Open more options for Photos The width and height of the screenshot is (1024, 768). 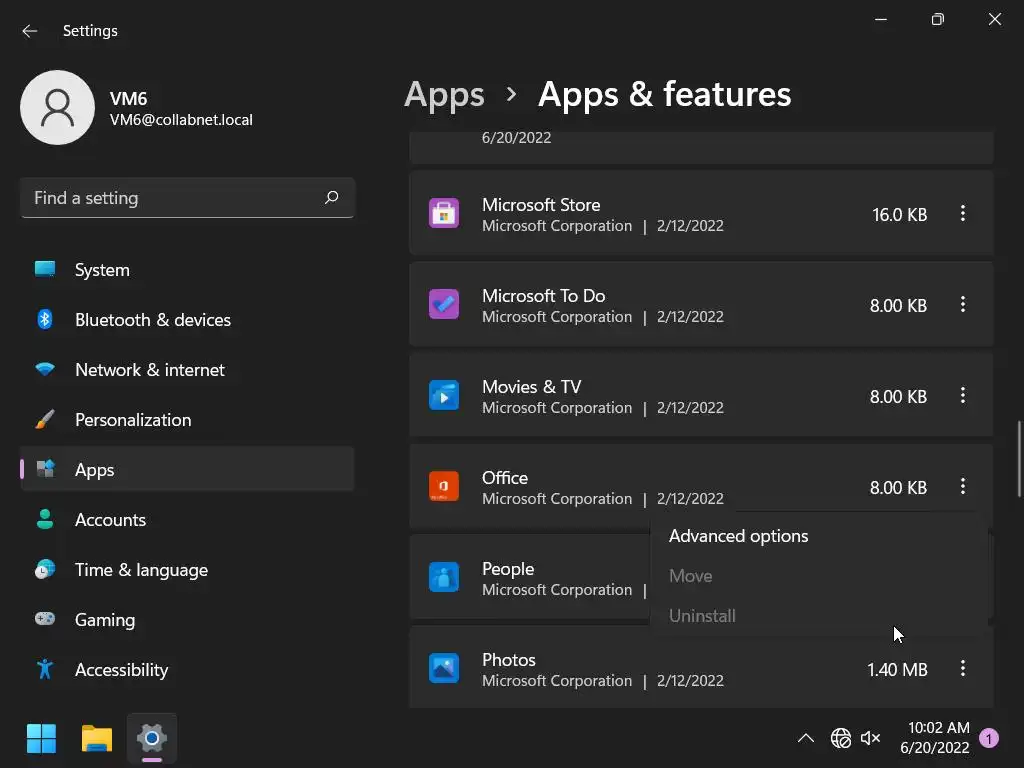click(963, 668)
